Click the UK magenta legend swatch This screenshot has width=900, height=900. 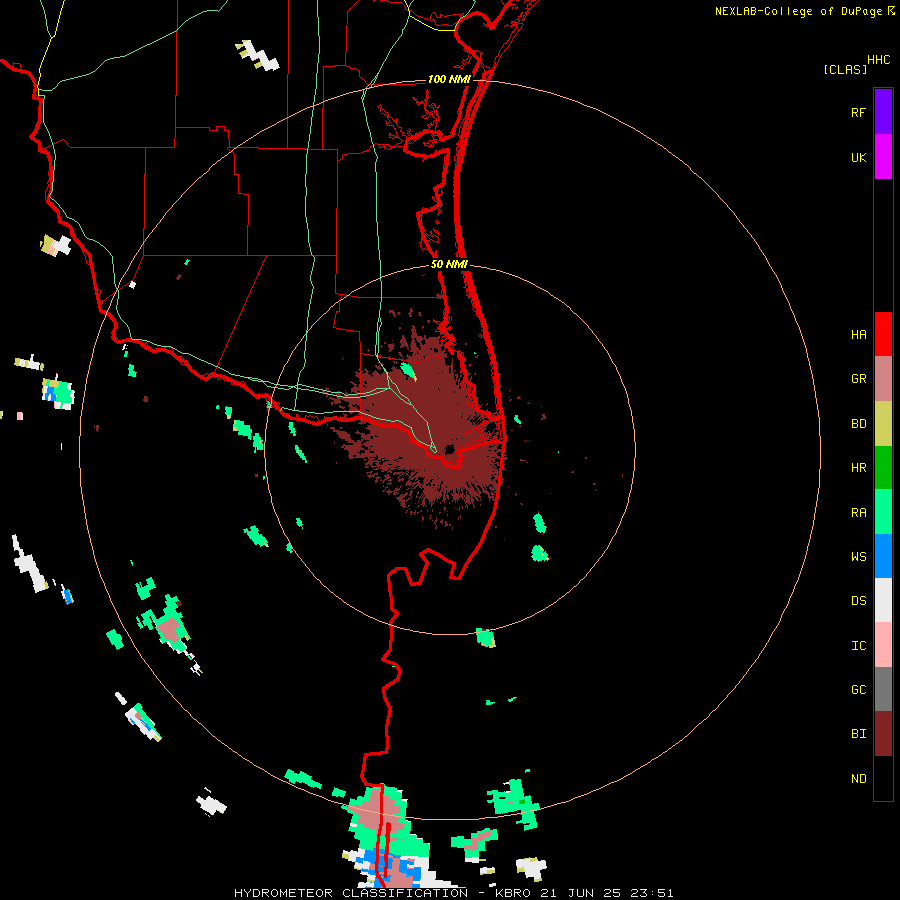tap(883, 156)
